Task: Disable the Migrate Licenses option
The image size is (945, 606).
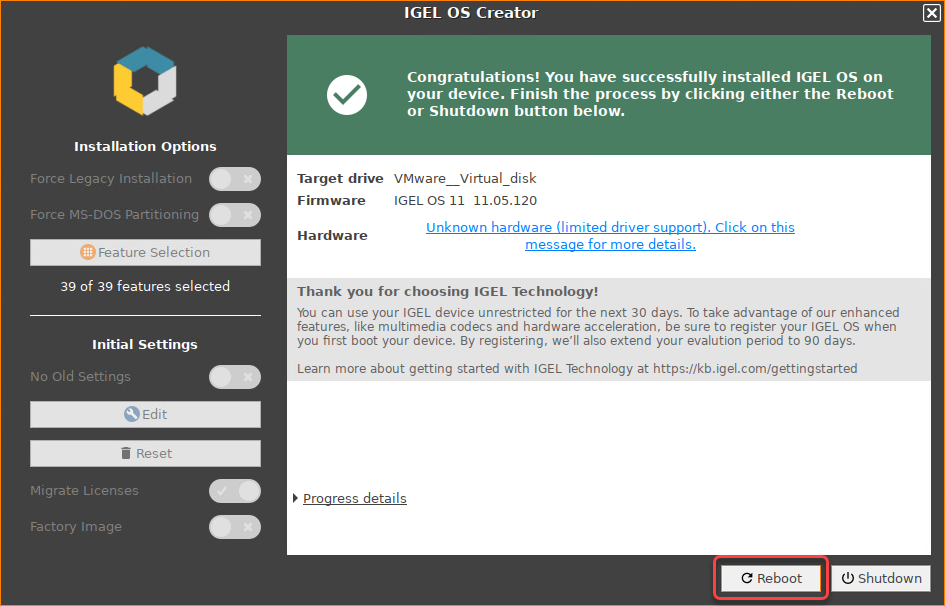Action: (x=234, y=491)
